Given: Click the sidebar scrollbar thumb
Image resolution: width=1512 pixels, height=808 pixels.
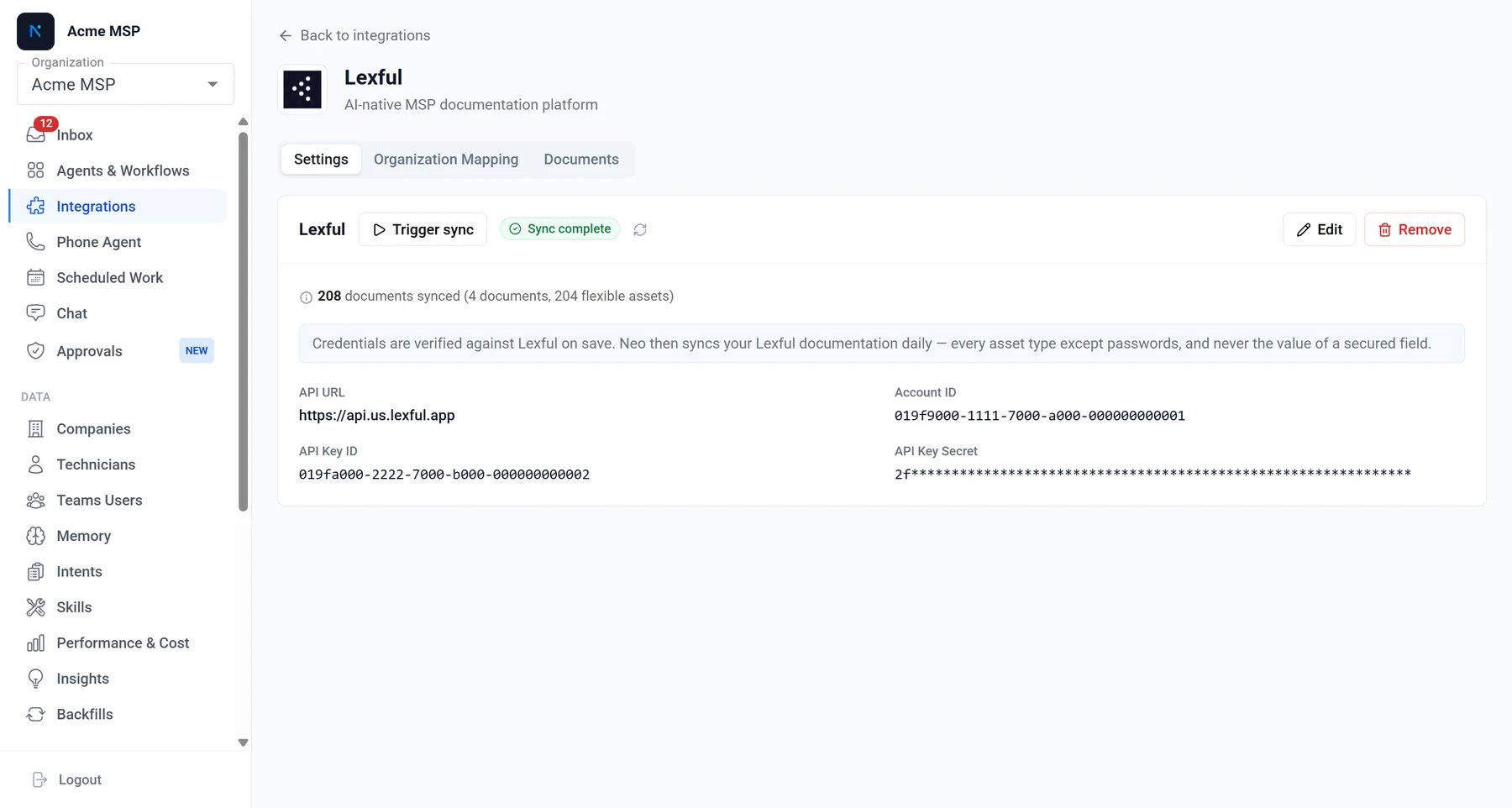Looking at the screenshot, I should point(244,322).
